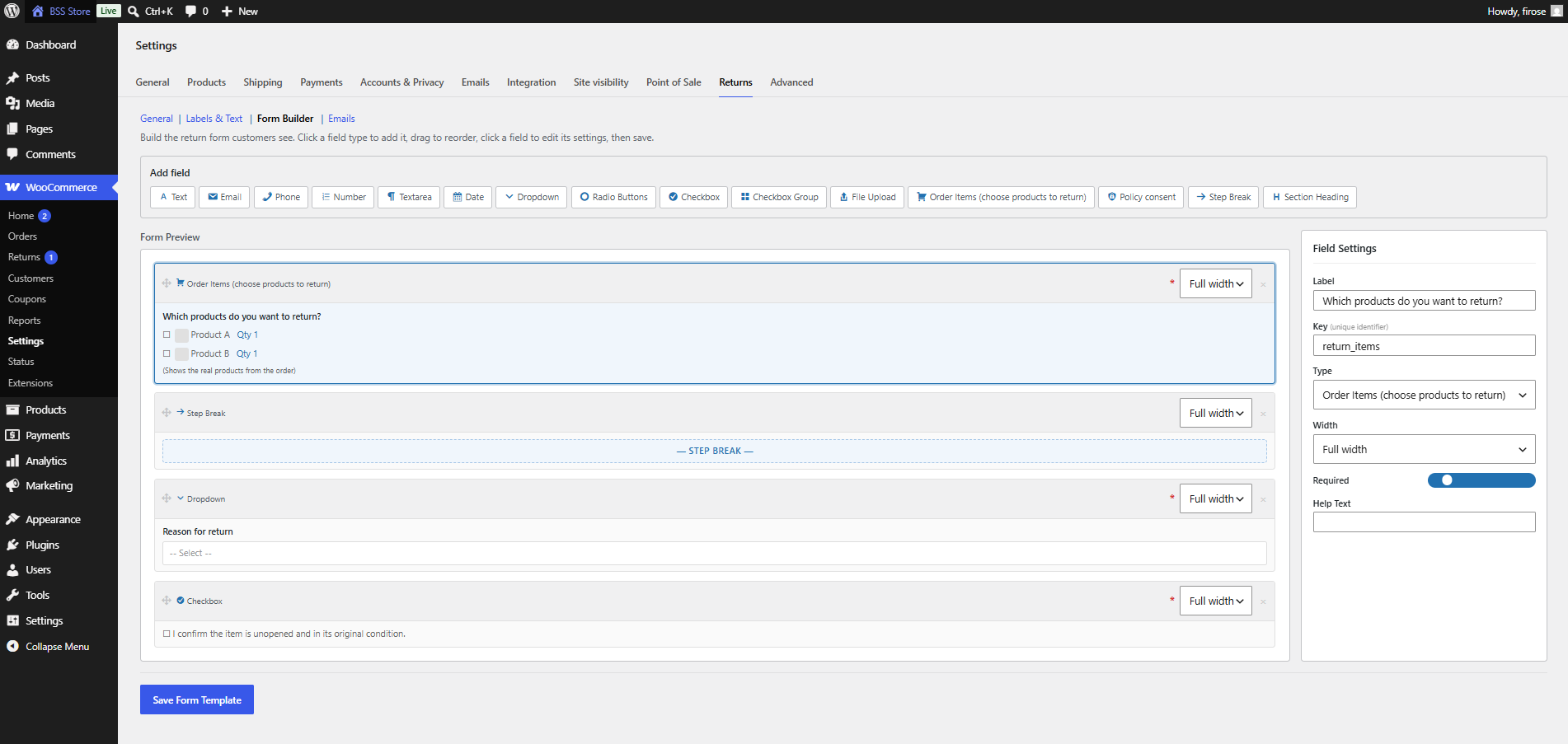Add a Radio Buttons field
This screenshot has height=744, width=1568.
point(613,197)
